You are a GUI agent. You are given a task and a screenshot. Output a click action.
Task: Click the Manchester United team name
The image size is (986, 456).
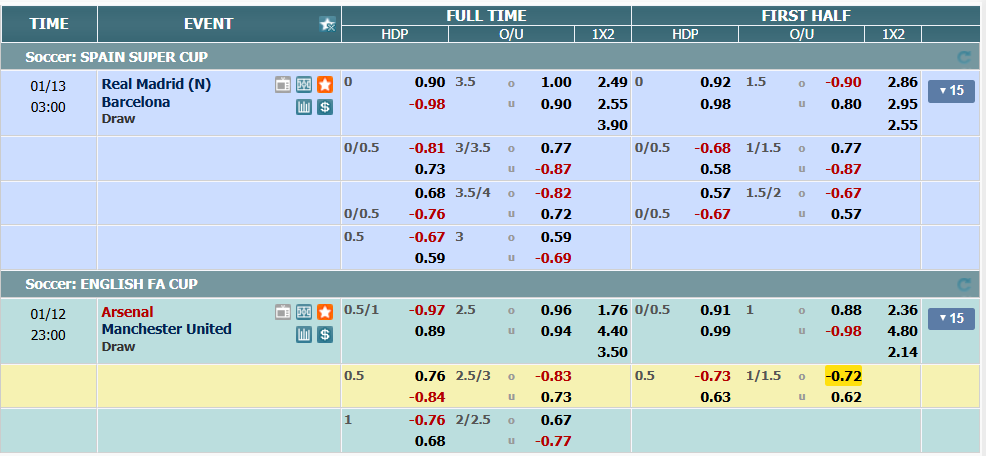point(166,329)
